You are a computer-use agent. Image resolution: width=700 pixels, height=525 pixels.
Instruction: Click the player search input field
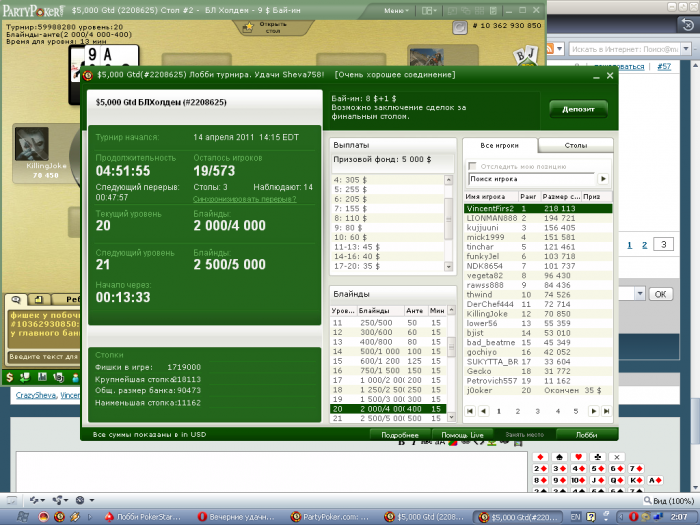coord(532,179)
